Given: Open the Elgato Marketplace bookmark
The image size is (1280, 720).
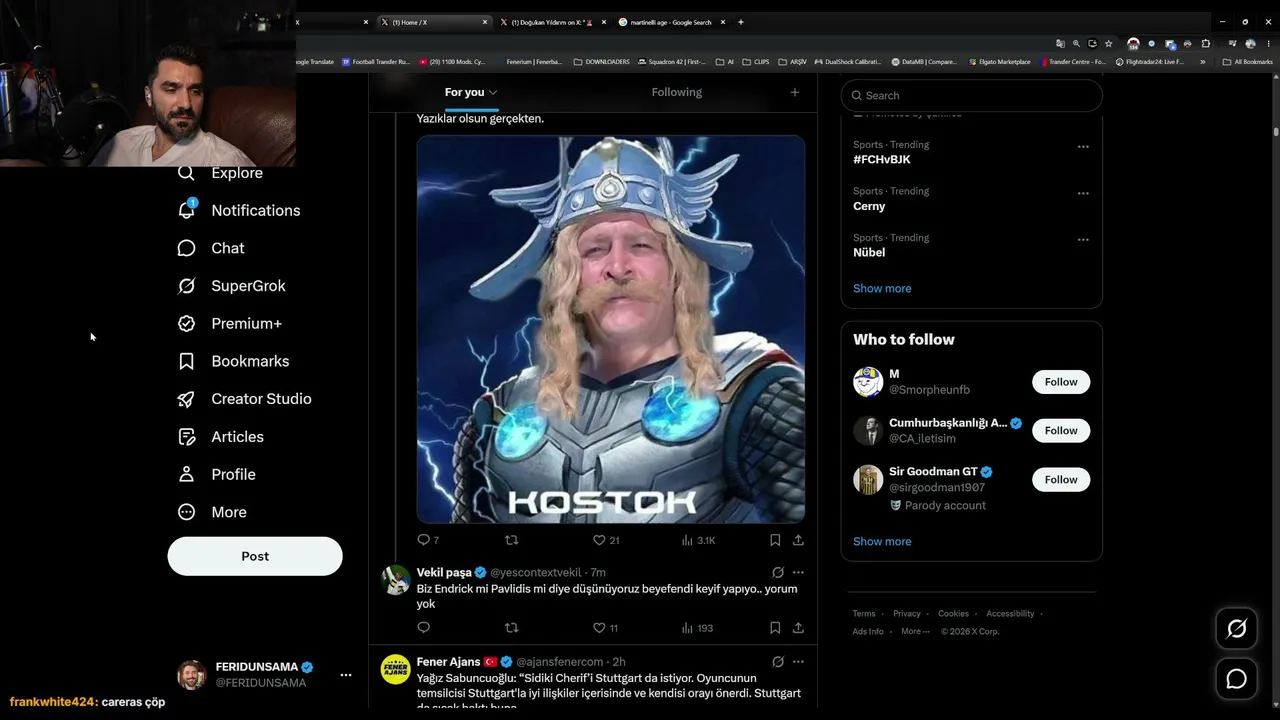Looking at the screenshot, I should point(1000,62).
